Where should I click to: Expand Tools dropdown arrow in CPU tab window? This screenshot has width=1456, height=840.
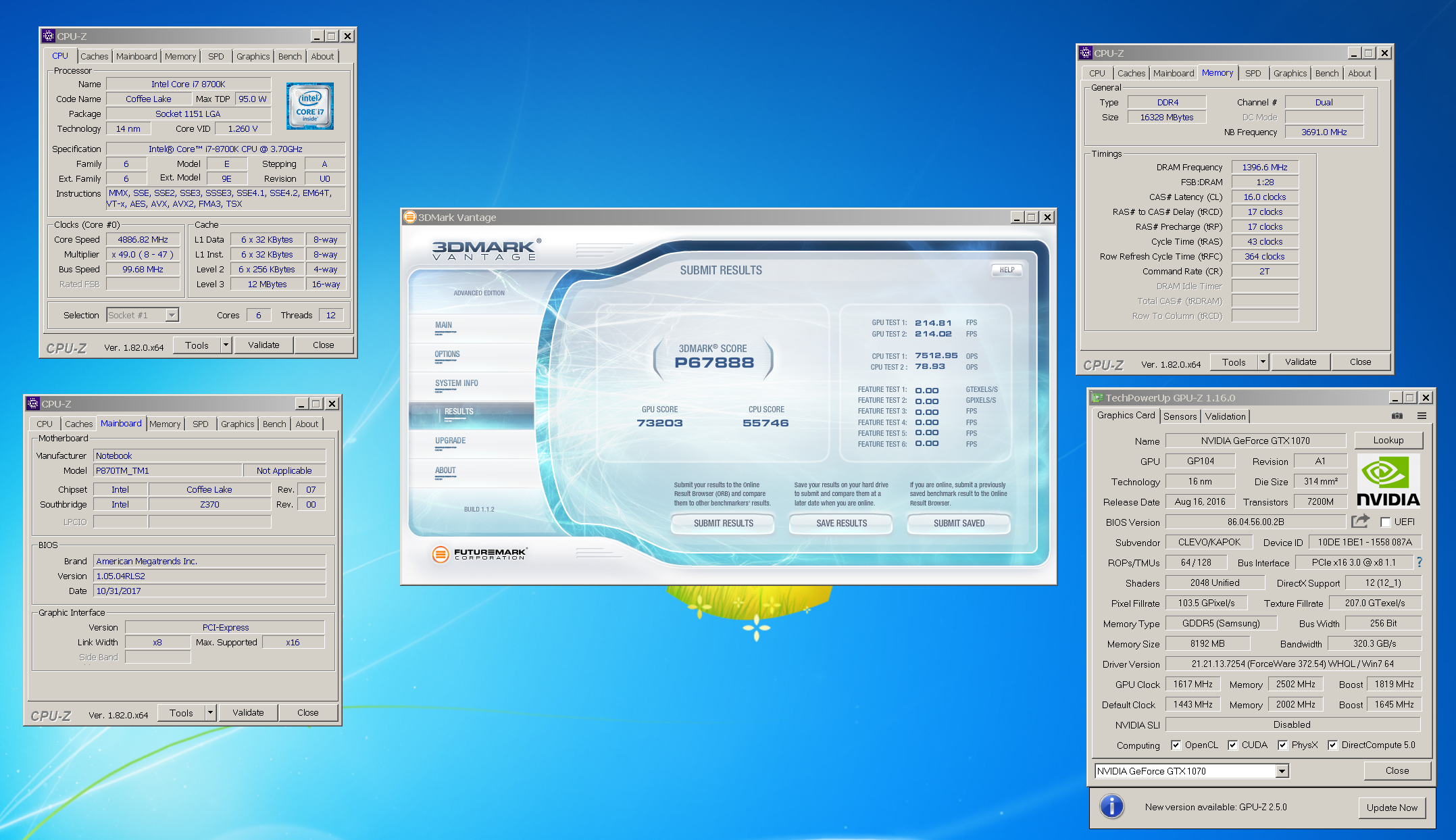(x=226, y=345)
